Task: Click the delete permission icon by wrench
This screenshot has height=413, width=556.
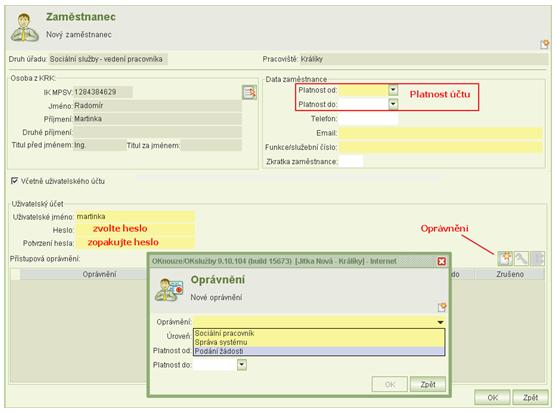Action: click(x=537, y=258)
